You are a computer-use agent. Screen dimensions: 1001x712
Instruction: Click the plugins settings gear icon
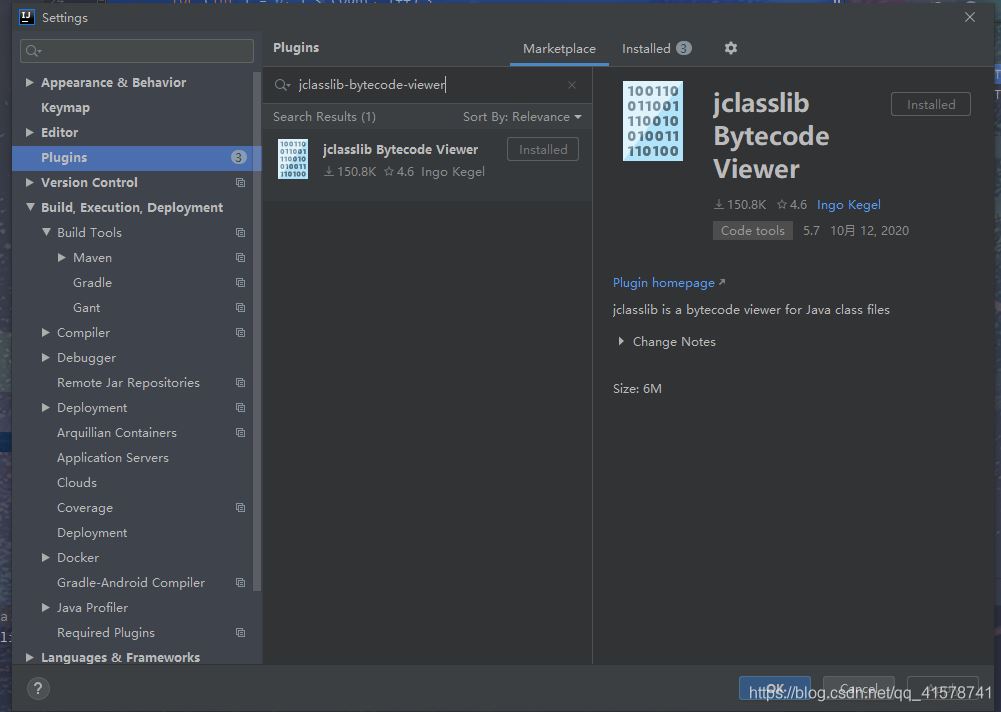(730, 48)
